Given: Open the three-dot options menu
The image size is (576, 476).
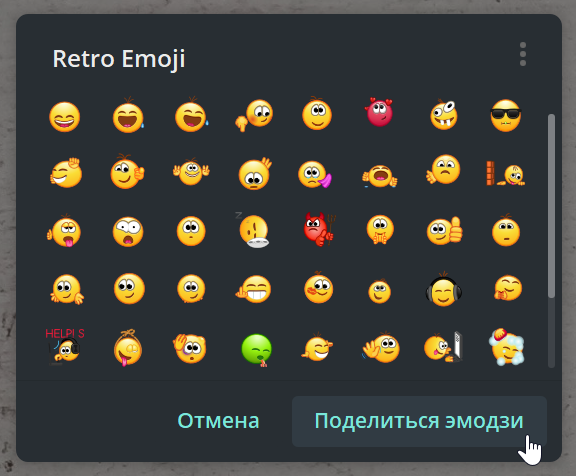Looking at the screenshot, I should coord(523,54).
